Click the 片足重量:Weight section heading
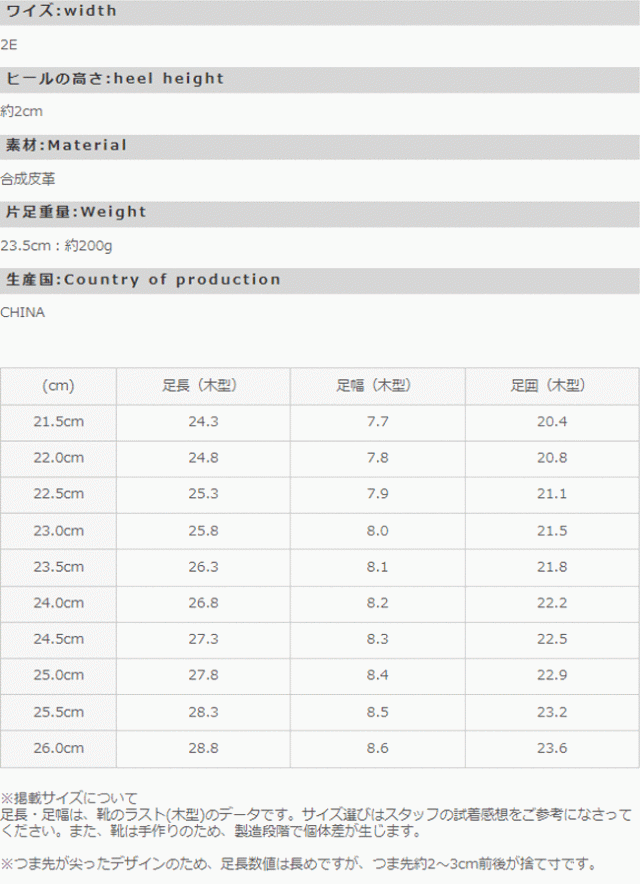The image size is (640, 884). click(x=76, y=212)
